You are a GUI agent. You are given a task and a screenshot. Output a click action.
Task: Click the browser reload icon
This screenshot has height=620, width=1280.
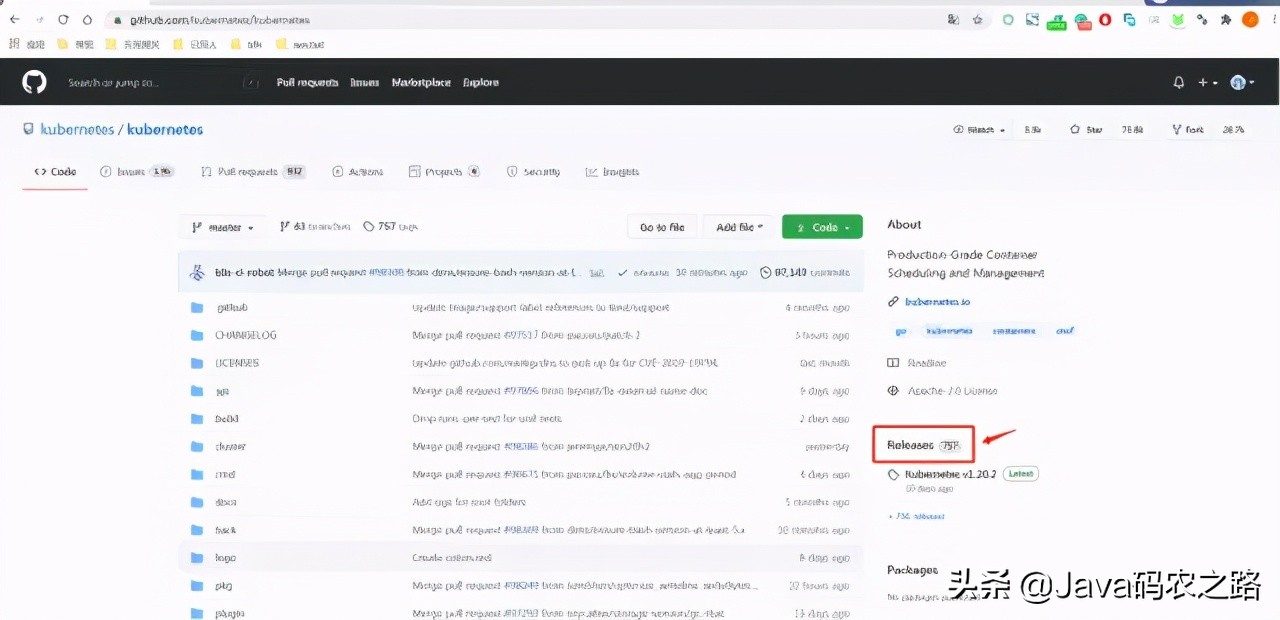[63, 19]
